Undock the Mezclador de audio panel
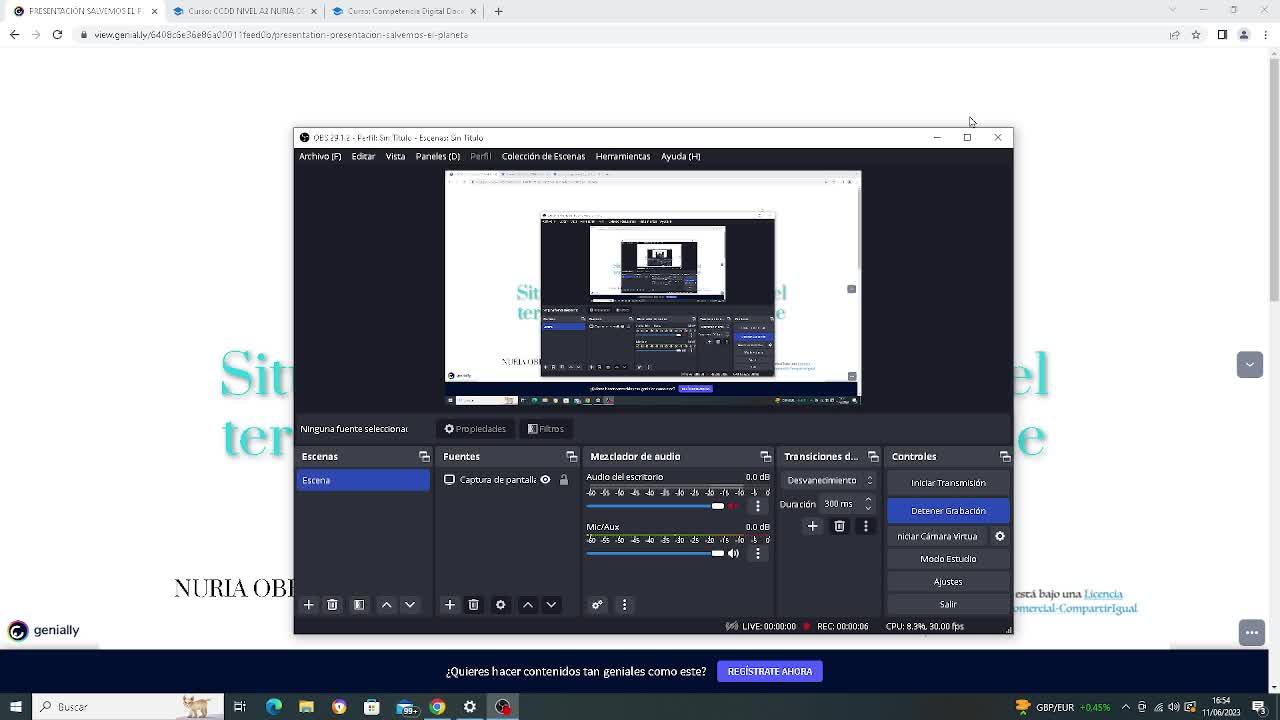The height and width of the screenshot is (720, 1280). 765,457
